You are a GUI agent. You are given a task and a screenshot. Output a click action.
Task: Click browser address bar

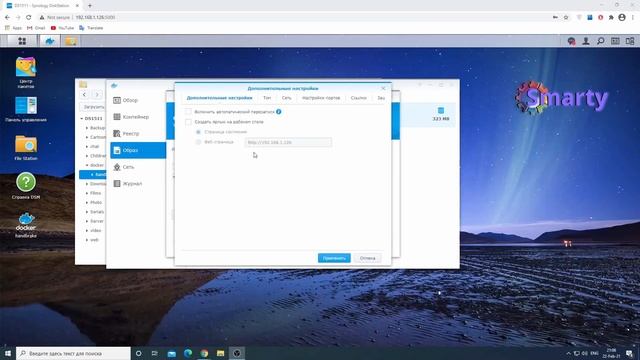pos(294,18)
